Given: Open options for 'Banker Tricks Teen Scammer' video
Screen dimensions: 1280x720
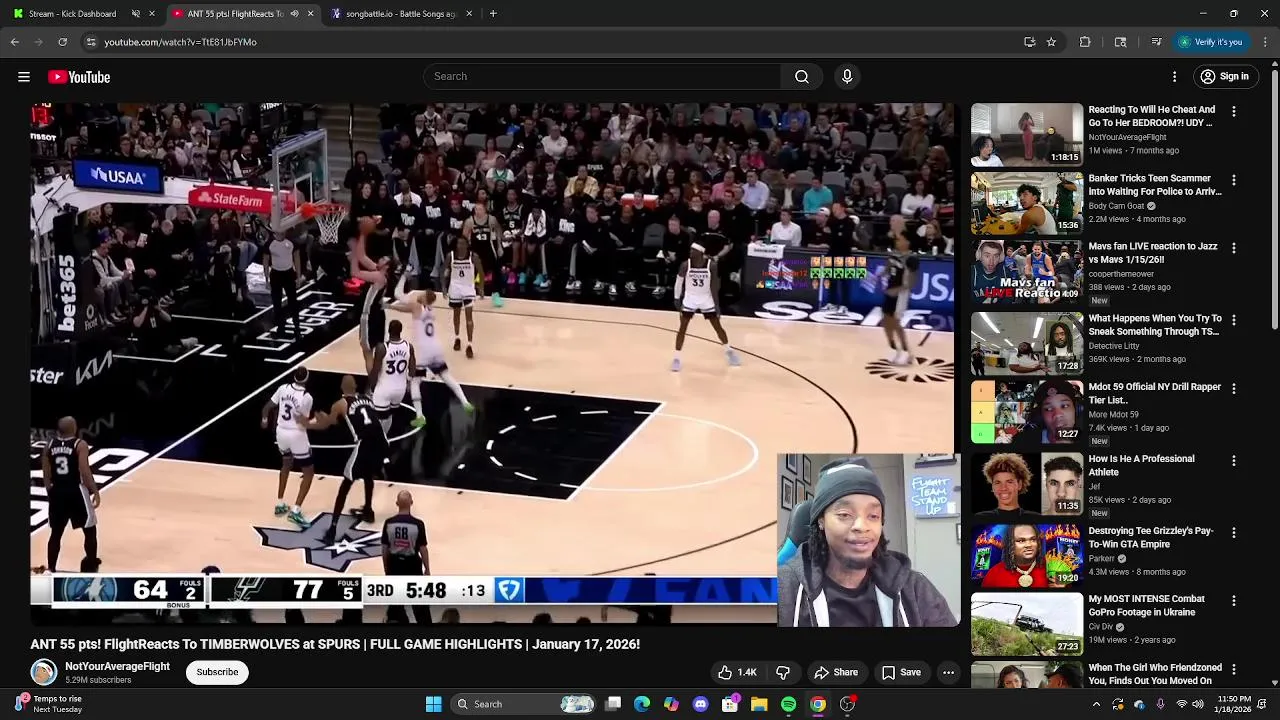Looking at the screenshot, I should (x=1233, y=180).
